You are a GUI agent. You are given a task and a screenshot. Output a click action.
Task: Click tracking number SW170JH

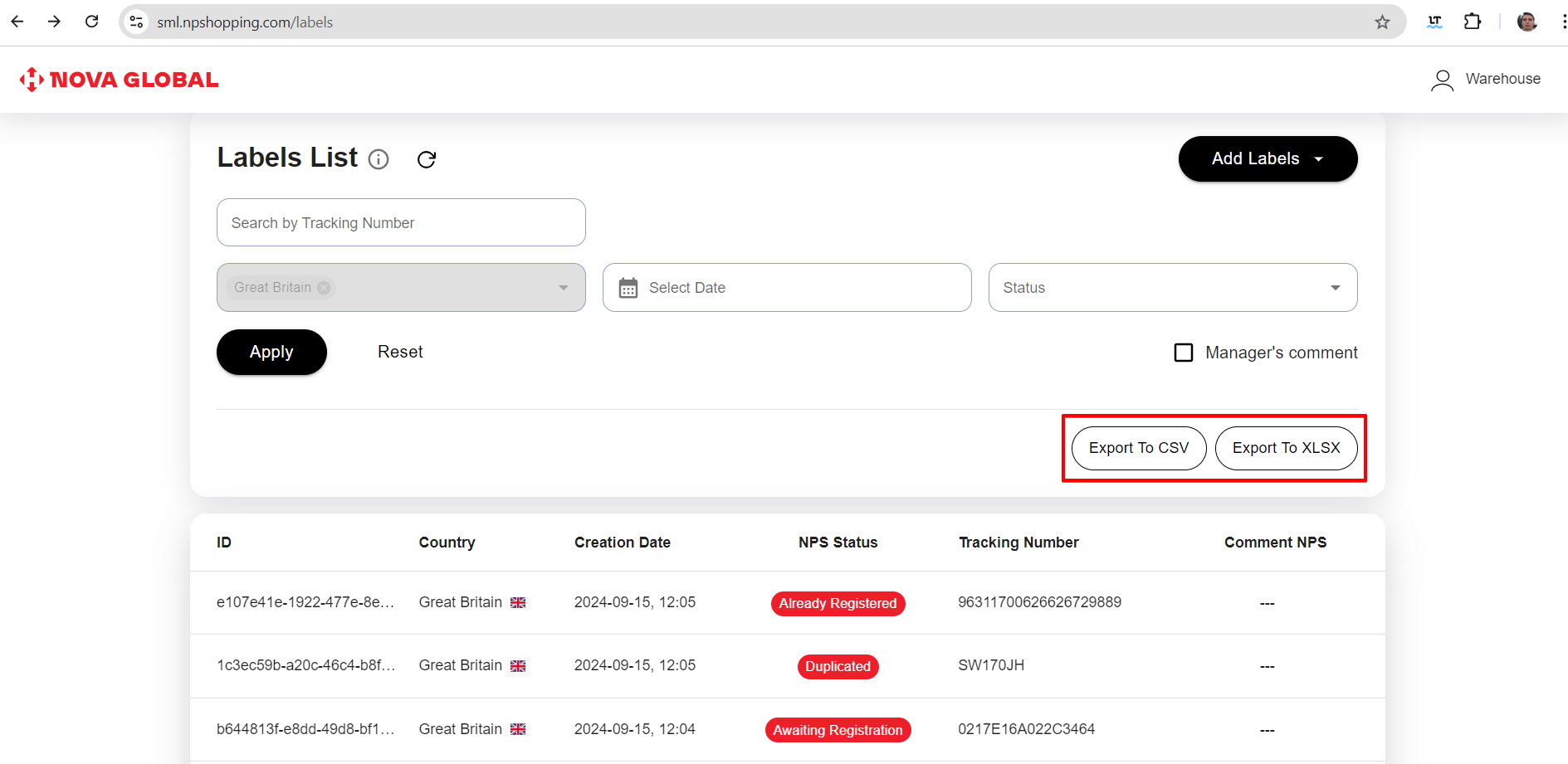[991, 665]
